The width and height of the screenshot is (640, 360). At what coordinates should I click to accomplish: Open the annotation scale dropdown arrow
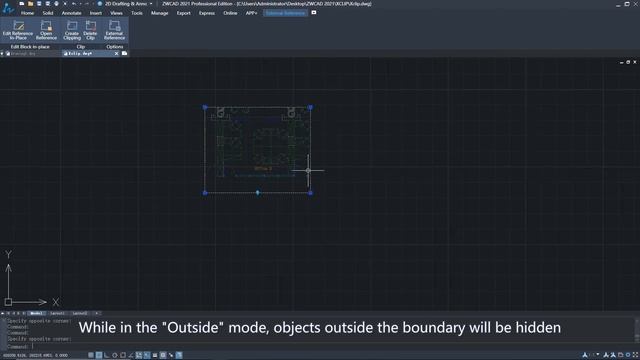598,355
